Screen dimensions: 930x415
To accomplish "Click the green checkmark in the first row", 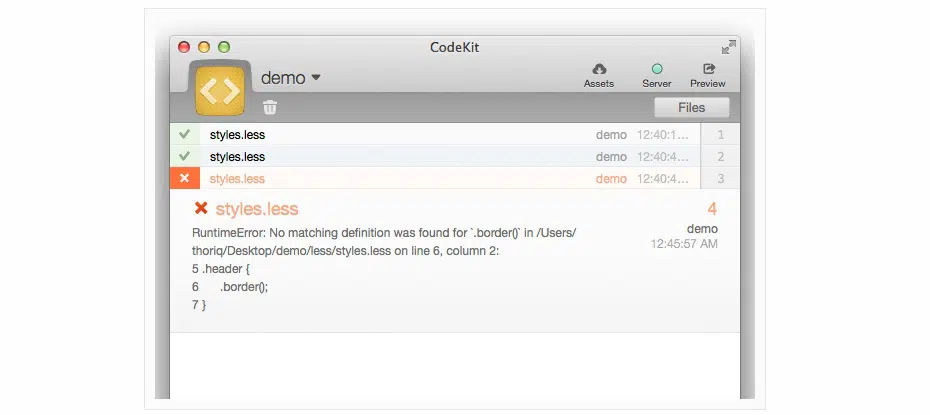I will [184, 134].
